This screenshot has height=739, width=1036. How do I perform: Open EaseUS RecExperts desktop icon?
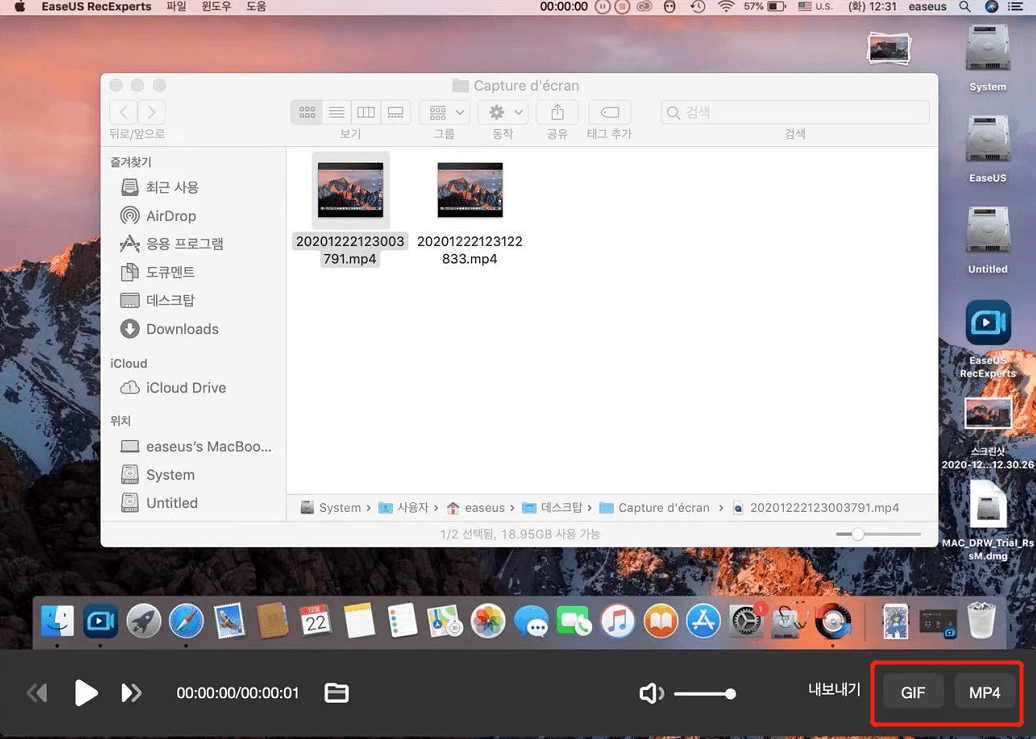coord(987,324)
